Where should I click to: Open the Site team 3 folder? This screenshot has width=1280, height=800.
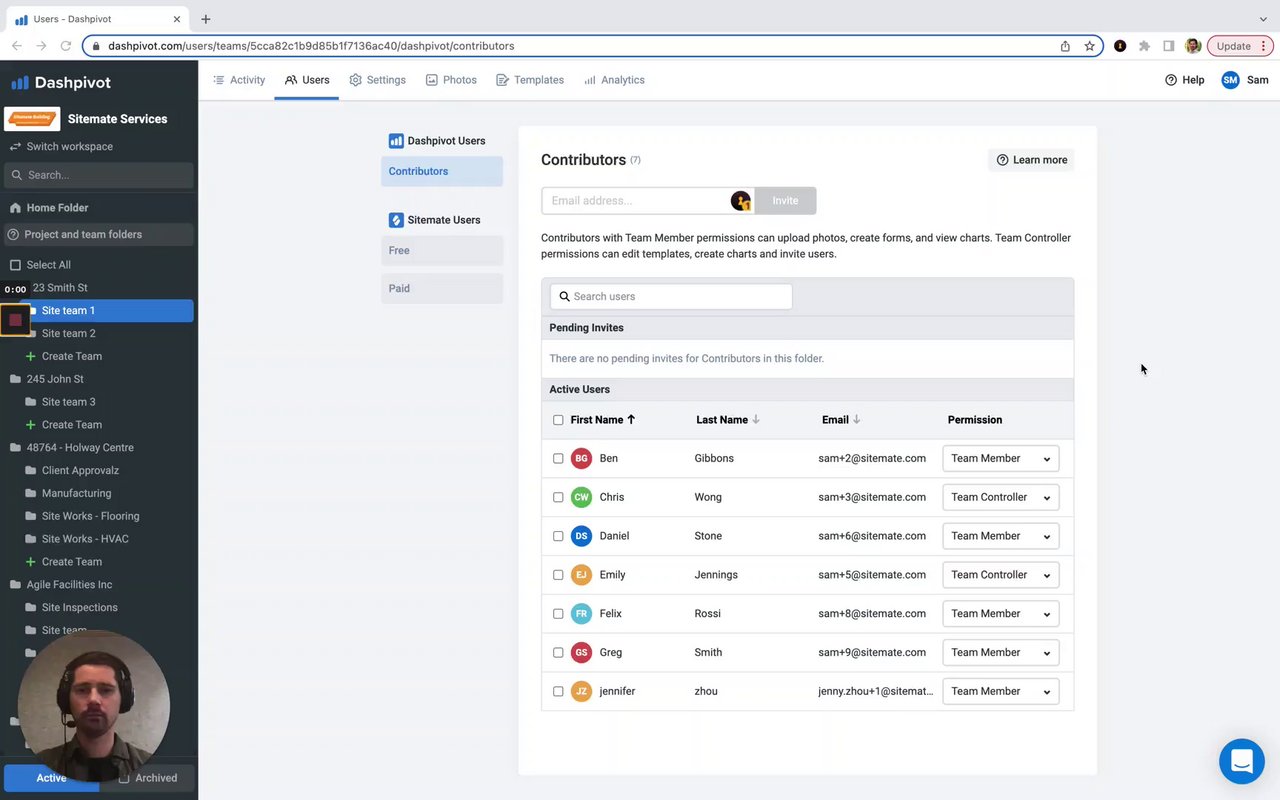point(69,402)
